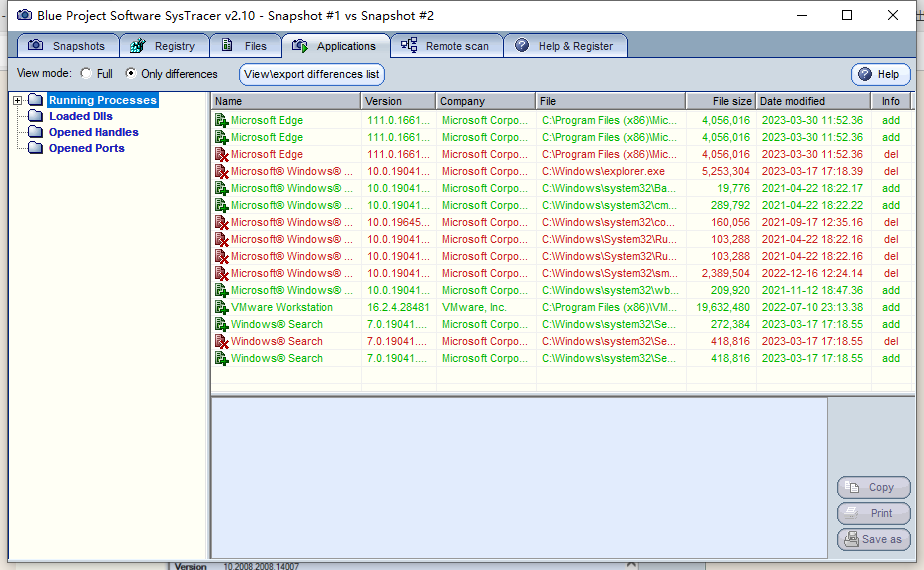Click version 10.0.19645... cell
924x570 pixels.
coord(398,223)
